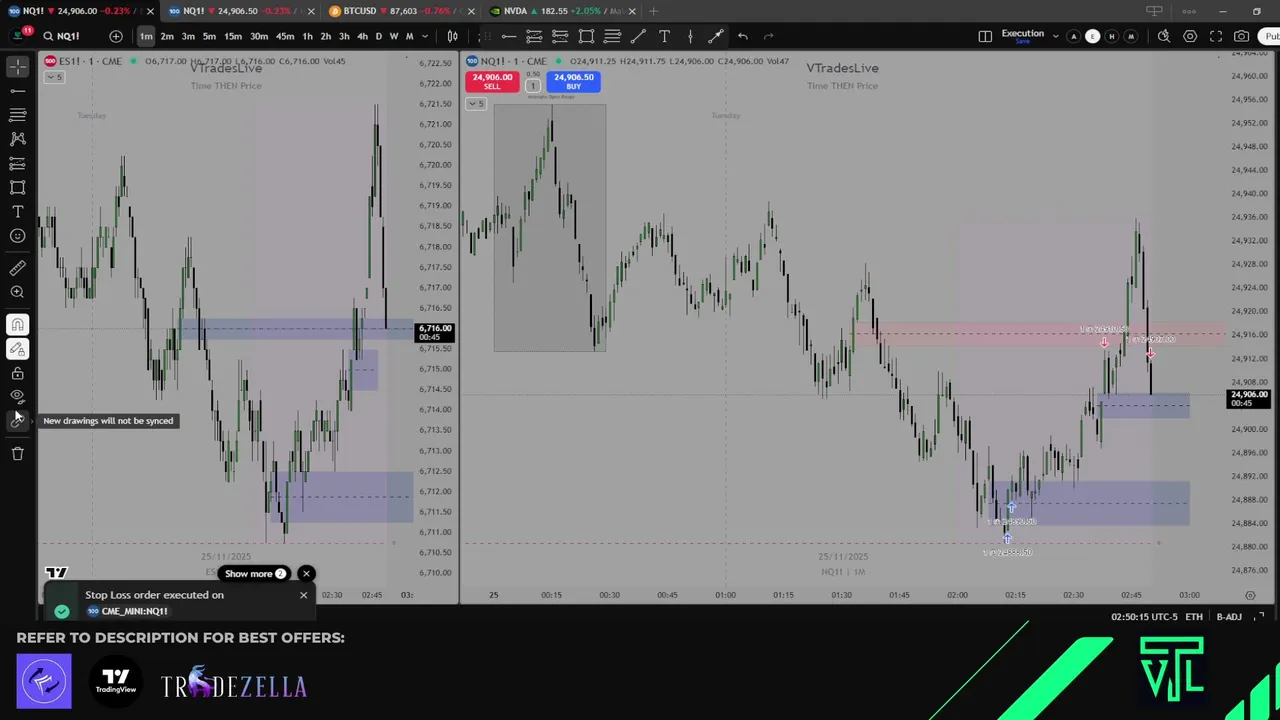Image resolution: width=1280 pixels, height=720 pixels.
Task: Toggle magnet mode
Action: coord(18,324)
